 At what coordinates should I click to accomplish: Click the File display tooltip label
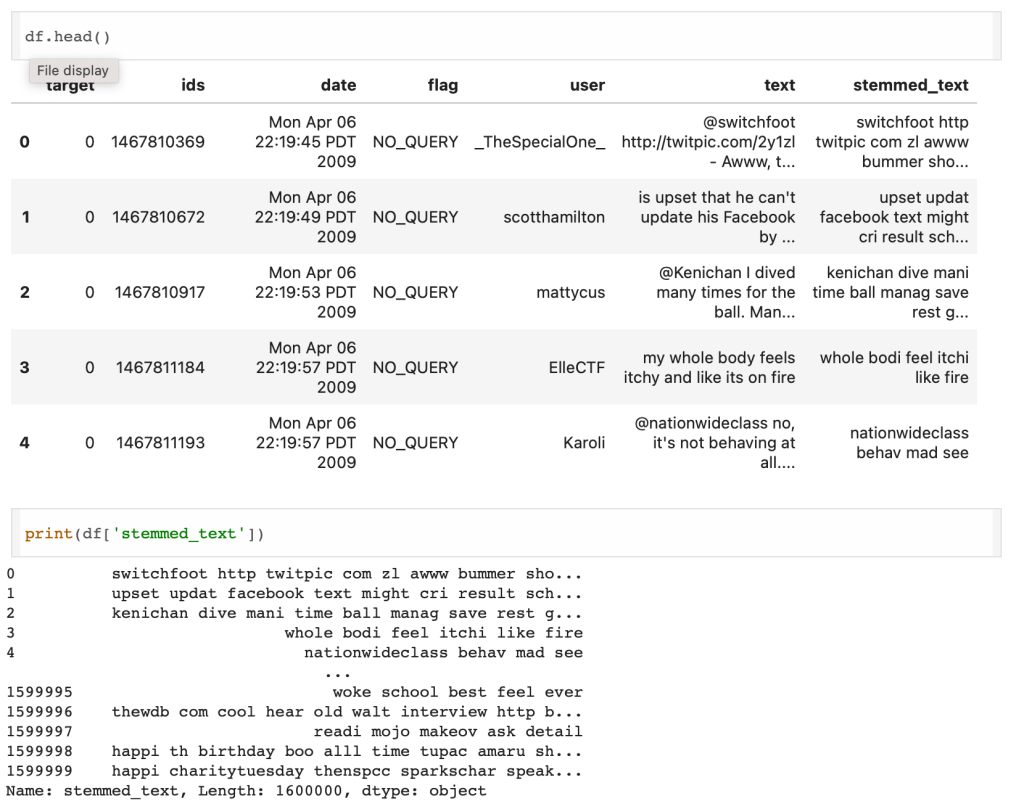(73, 71)
